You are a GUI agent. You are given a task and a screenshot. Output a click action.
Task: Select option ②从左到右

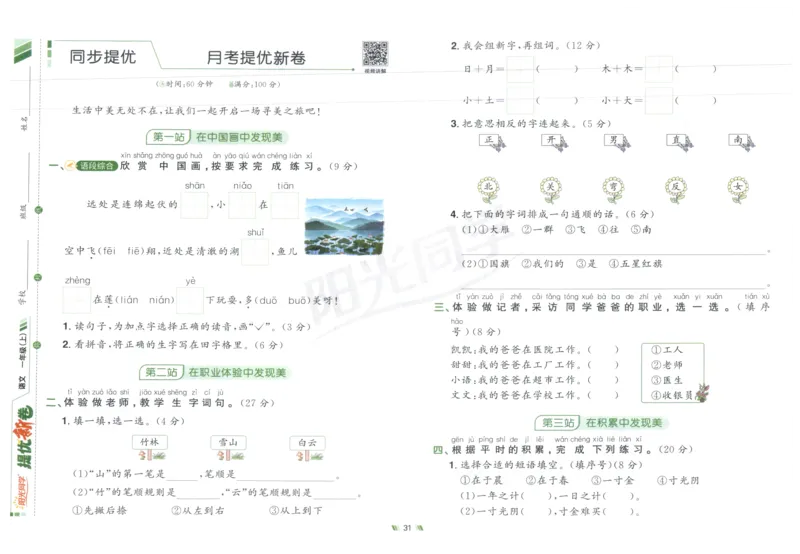click(197, 510)
